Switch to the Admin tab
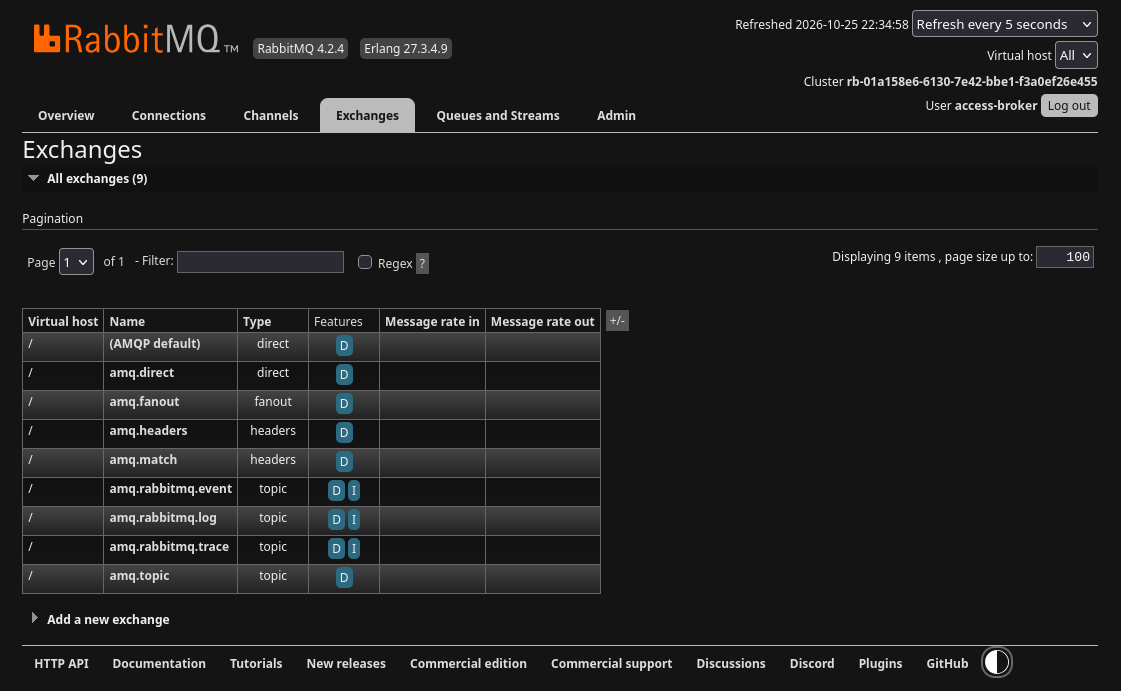The width and height of the screenshot is (1121, 691). [616, 115]
